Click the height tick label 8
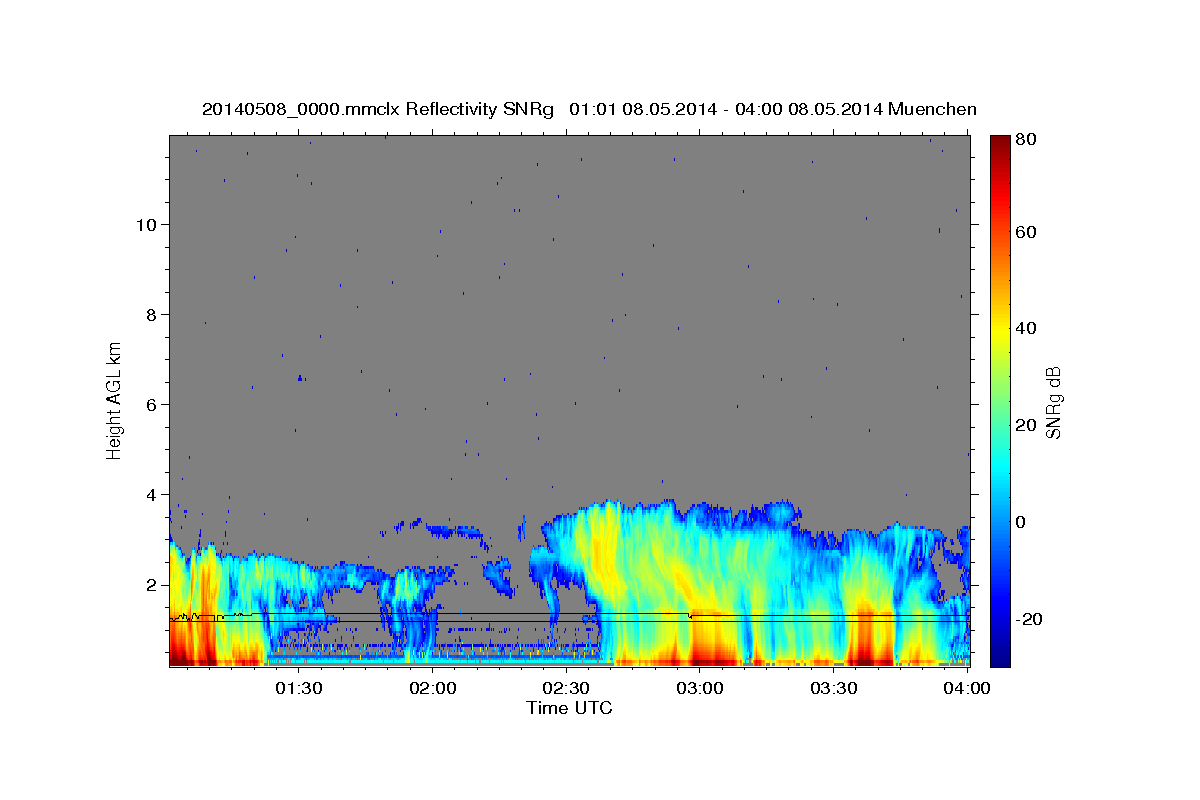The width and height of the screenshot is (1200, 800). click(150, 314)
